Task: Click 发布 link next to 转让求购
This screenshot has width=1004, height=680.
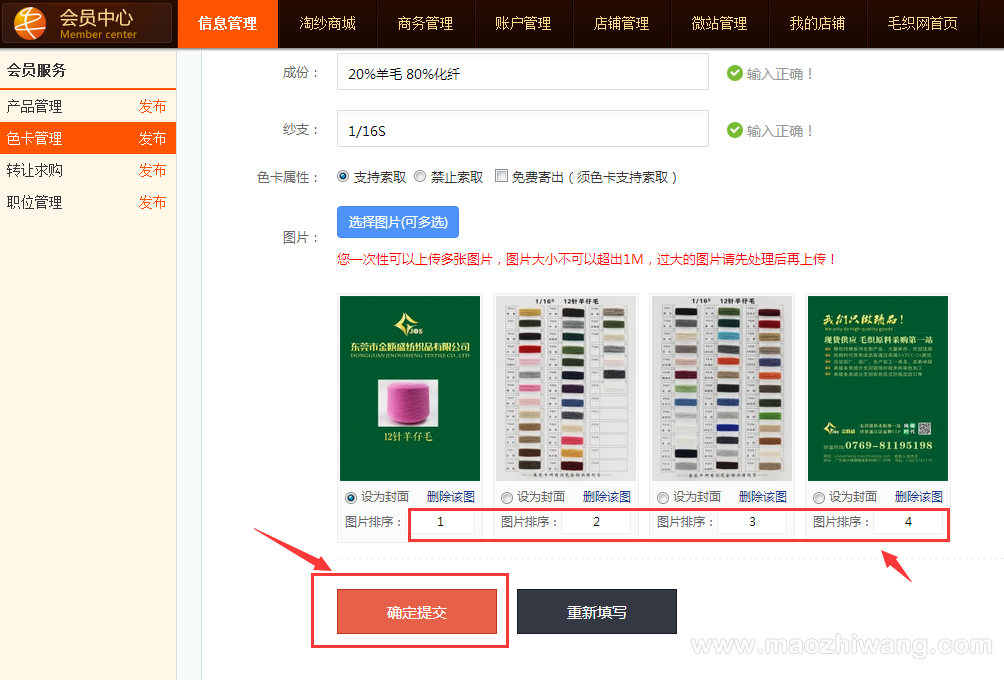Action: coord(152,171)
